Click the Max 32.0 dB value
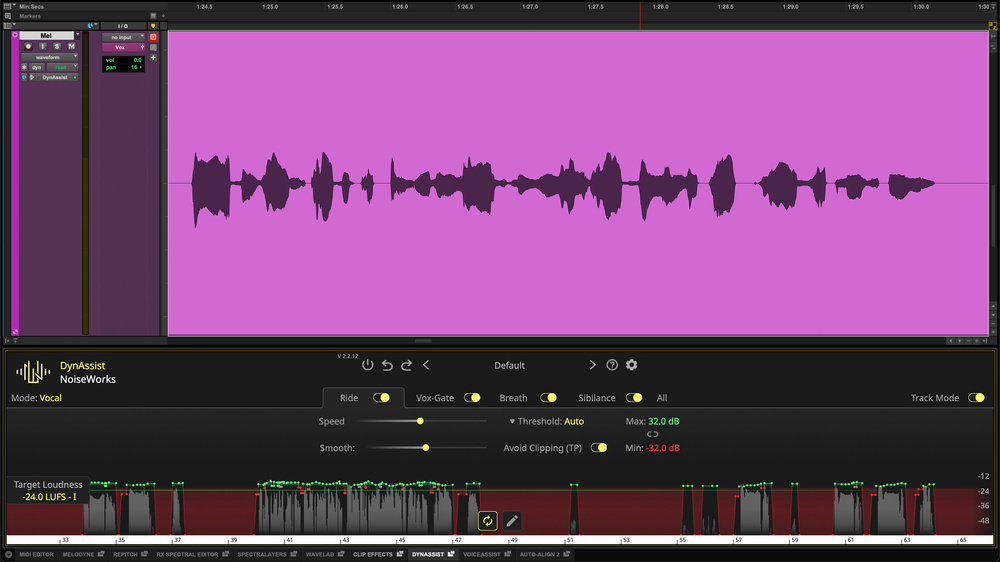Viewport: 1000px width, 562px height. click(663, 421)
